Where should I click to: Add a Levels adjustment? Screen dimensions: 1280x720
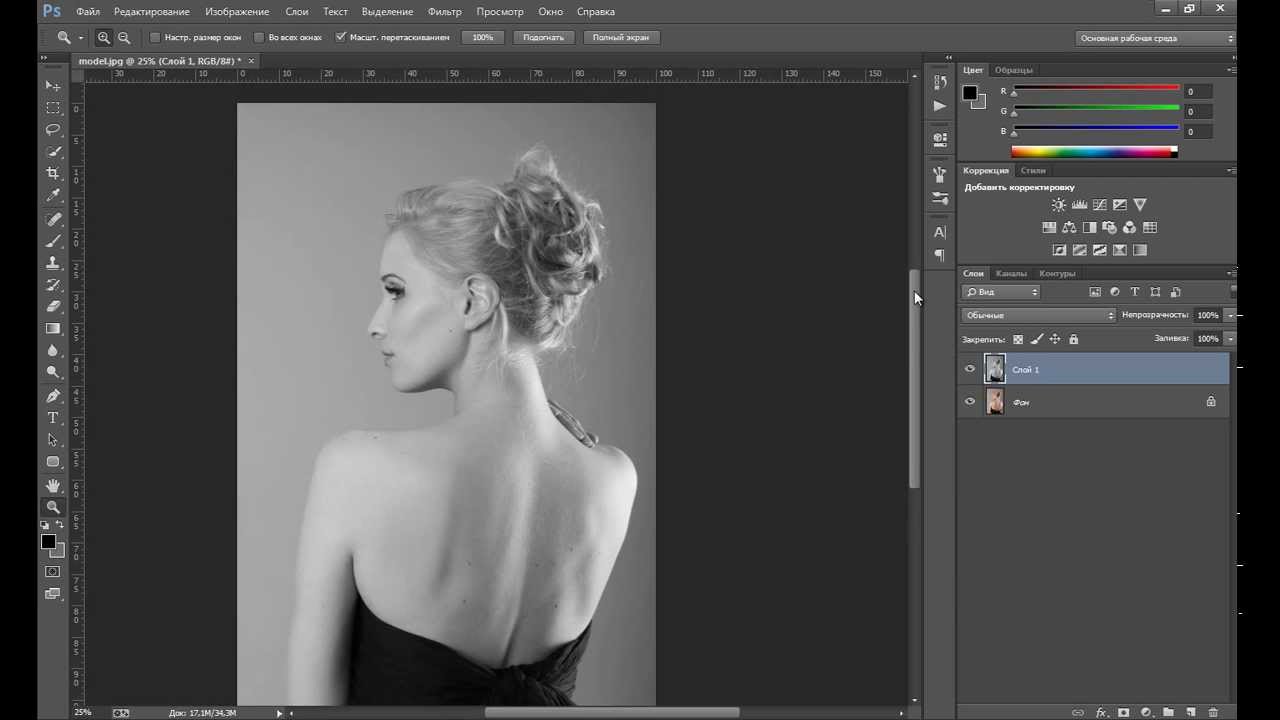pyautogui.click(x=1079, y=205)
